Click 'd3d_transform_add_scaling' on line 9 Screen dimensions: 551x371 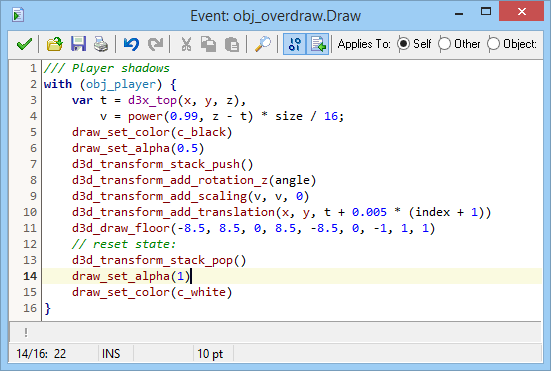(159, 196)
